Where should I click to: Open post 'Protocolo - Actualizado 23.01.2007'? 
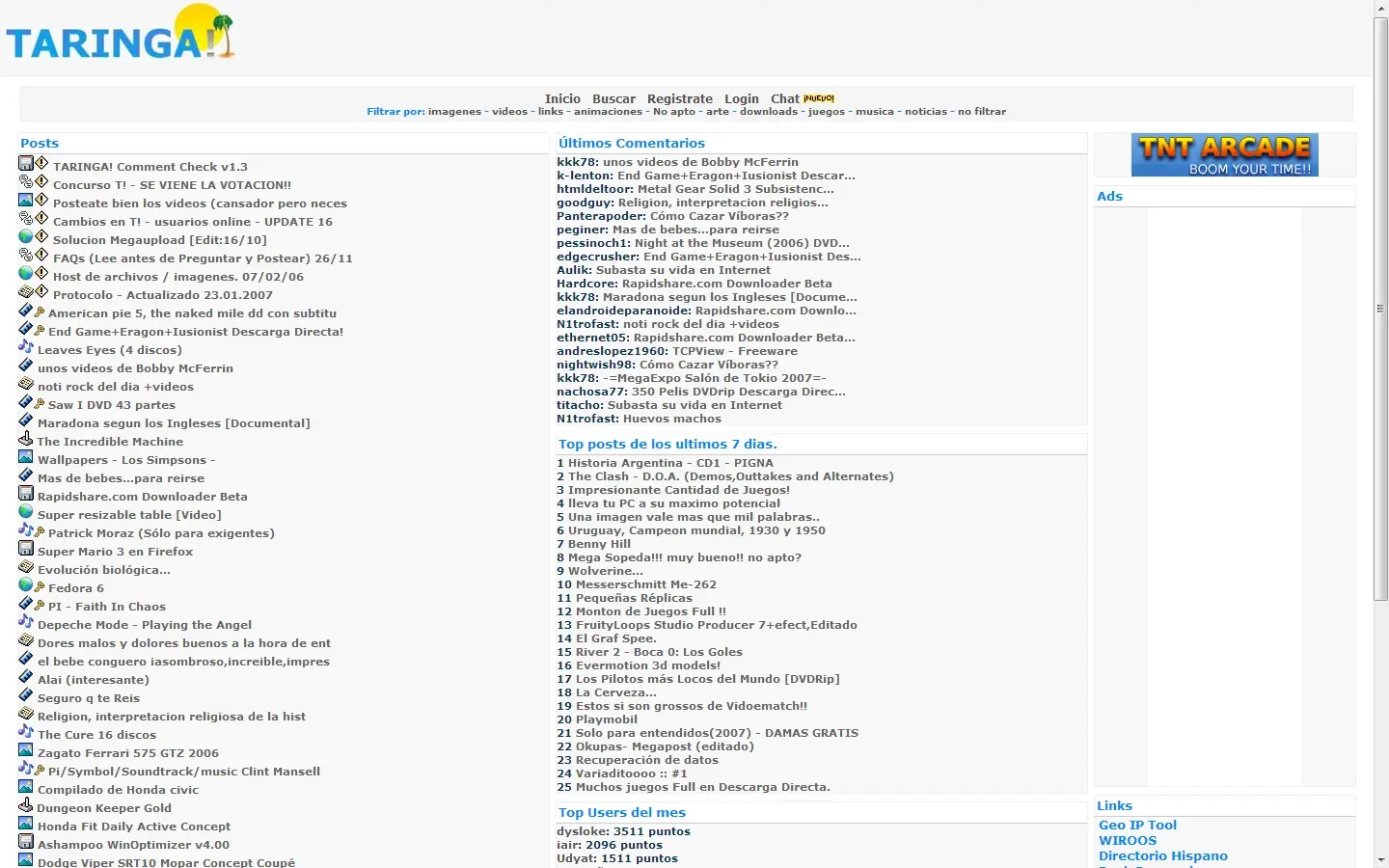pos(163,295)
